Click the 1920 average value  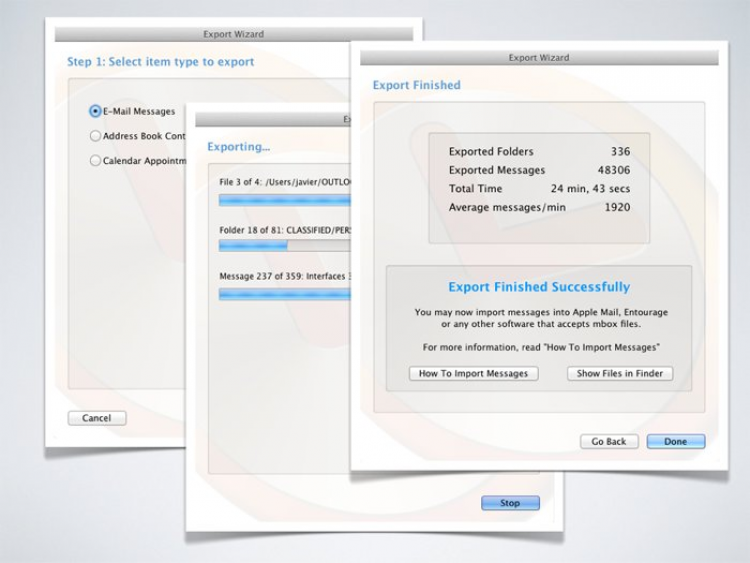click(618, 208)
